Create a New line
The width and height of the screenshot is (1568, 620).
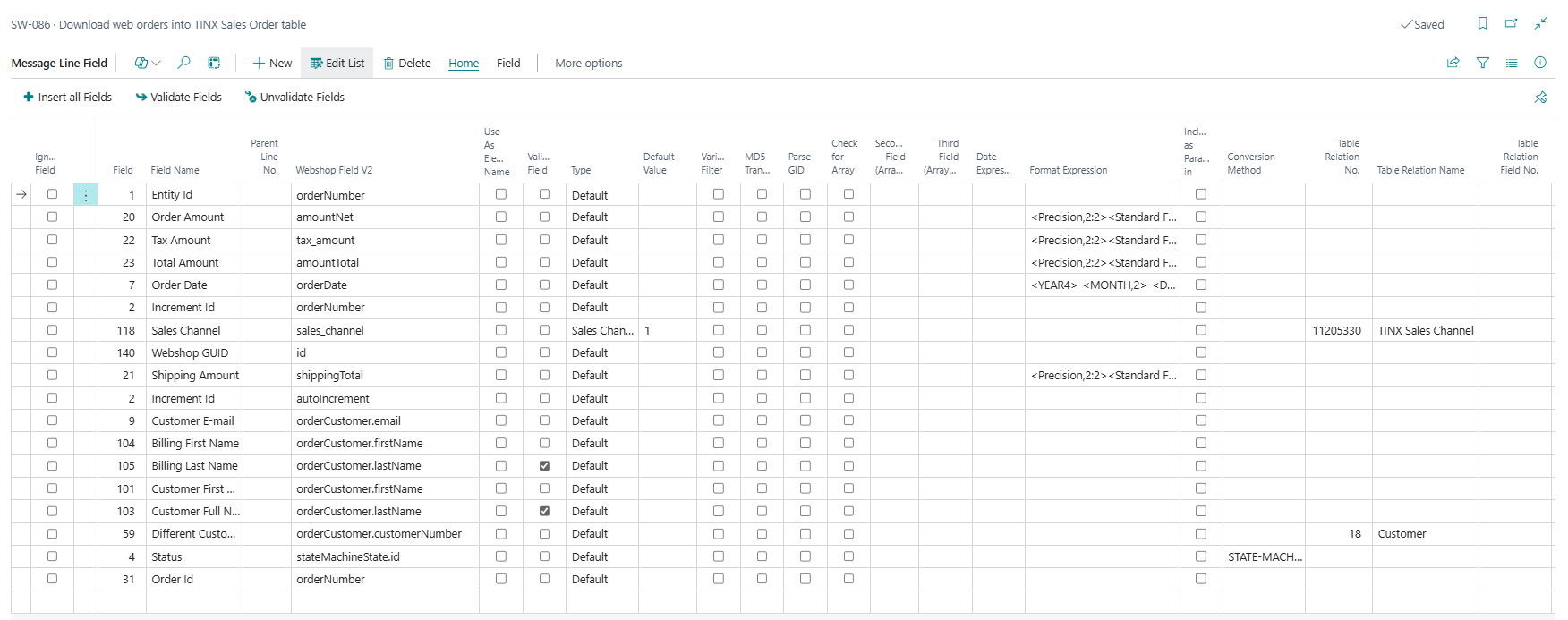272,63
